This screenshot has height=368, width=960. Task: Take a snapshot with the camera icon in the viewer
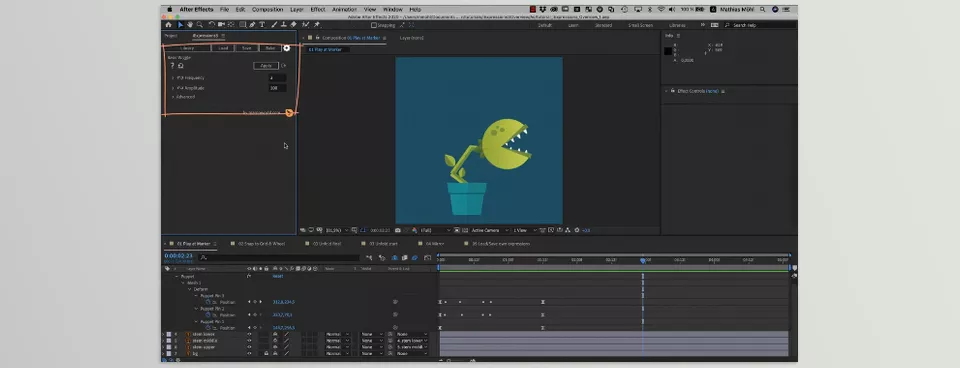click(x=398, y=230)
